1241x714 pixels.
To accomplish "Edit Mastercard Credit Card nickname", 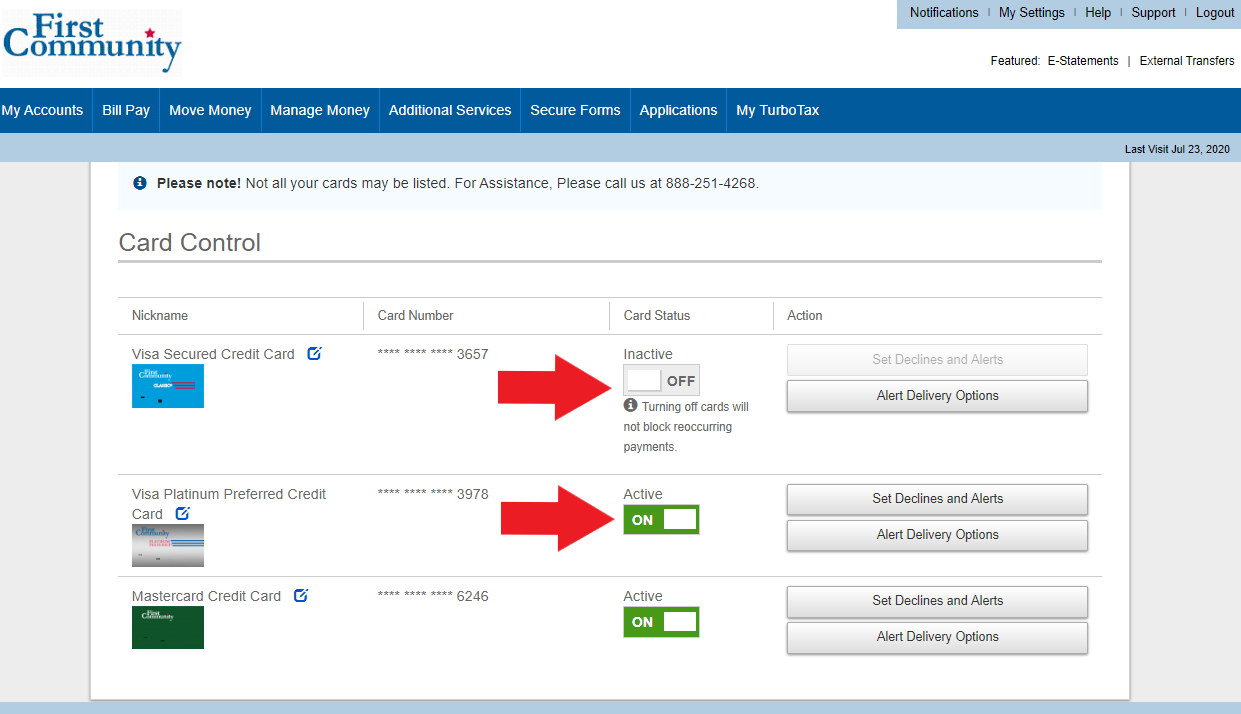I will [301, 595].
